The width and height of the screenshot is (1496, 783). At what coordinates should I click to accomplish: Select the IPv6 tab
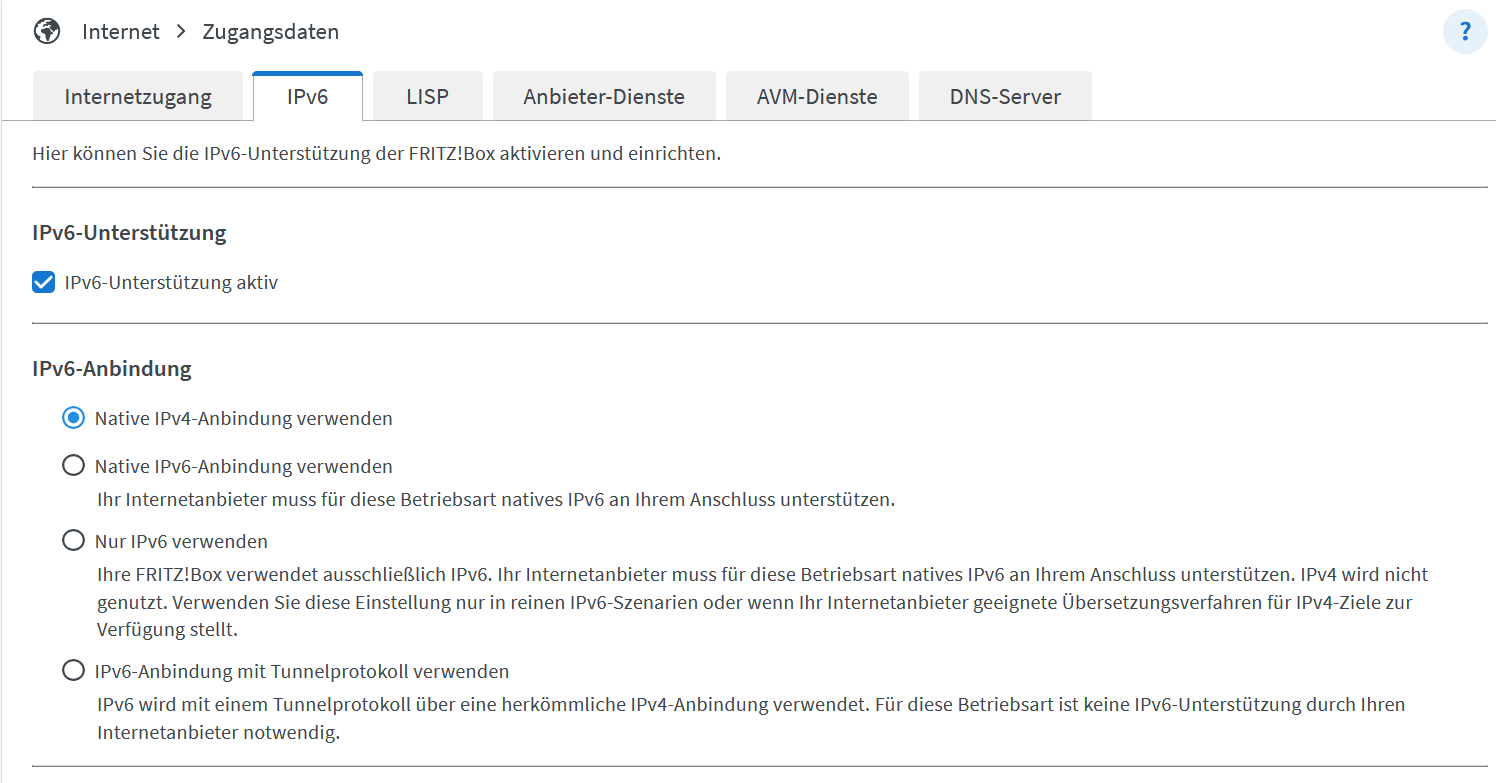pyautogui.click(x=307, y=97)
